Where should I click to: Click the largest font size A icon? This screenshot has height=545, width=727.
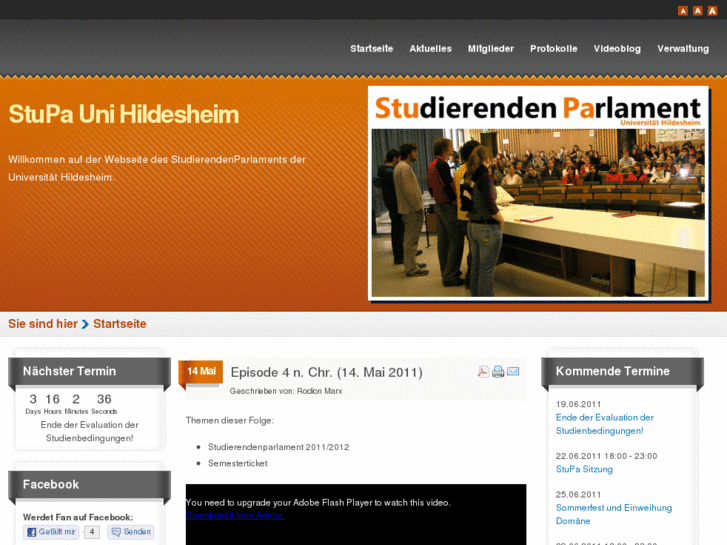(x=712, y=11)
